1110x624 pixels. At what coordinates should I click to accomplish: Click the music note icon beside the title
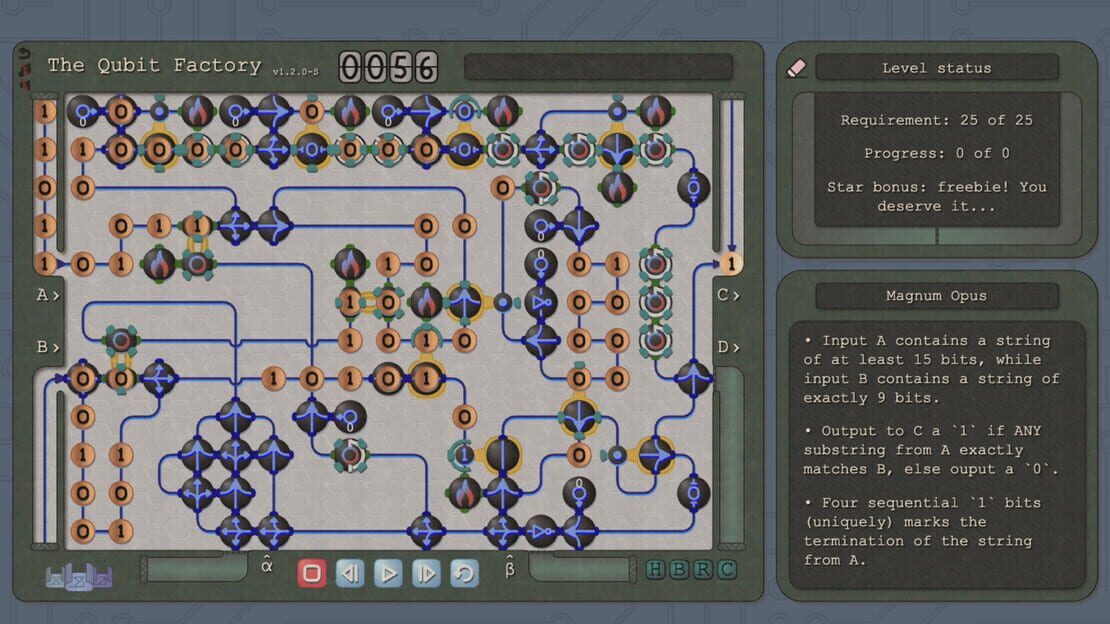point(25,69)
